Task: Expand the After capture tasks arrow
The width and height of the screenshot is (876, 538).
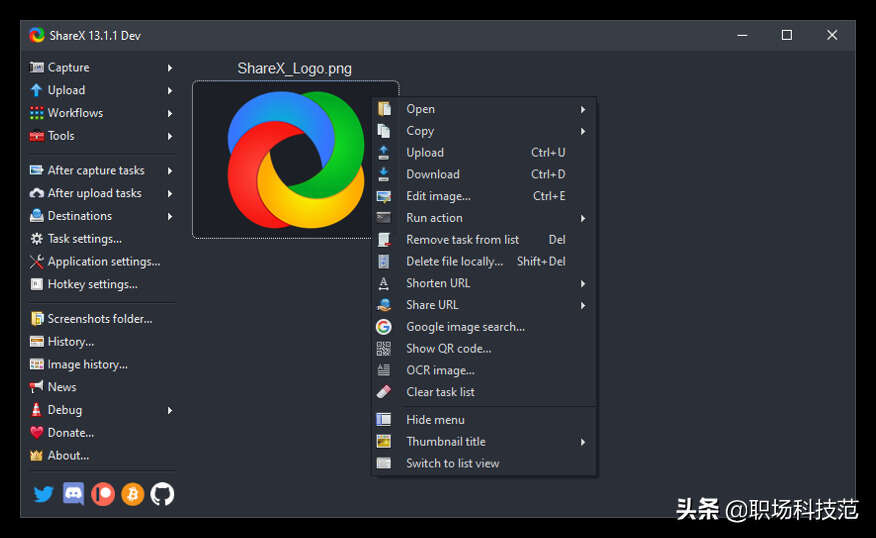Action: (170, 170)
